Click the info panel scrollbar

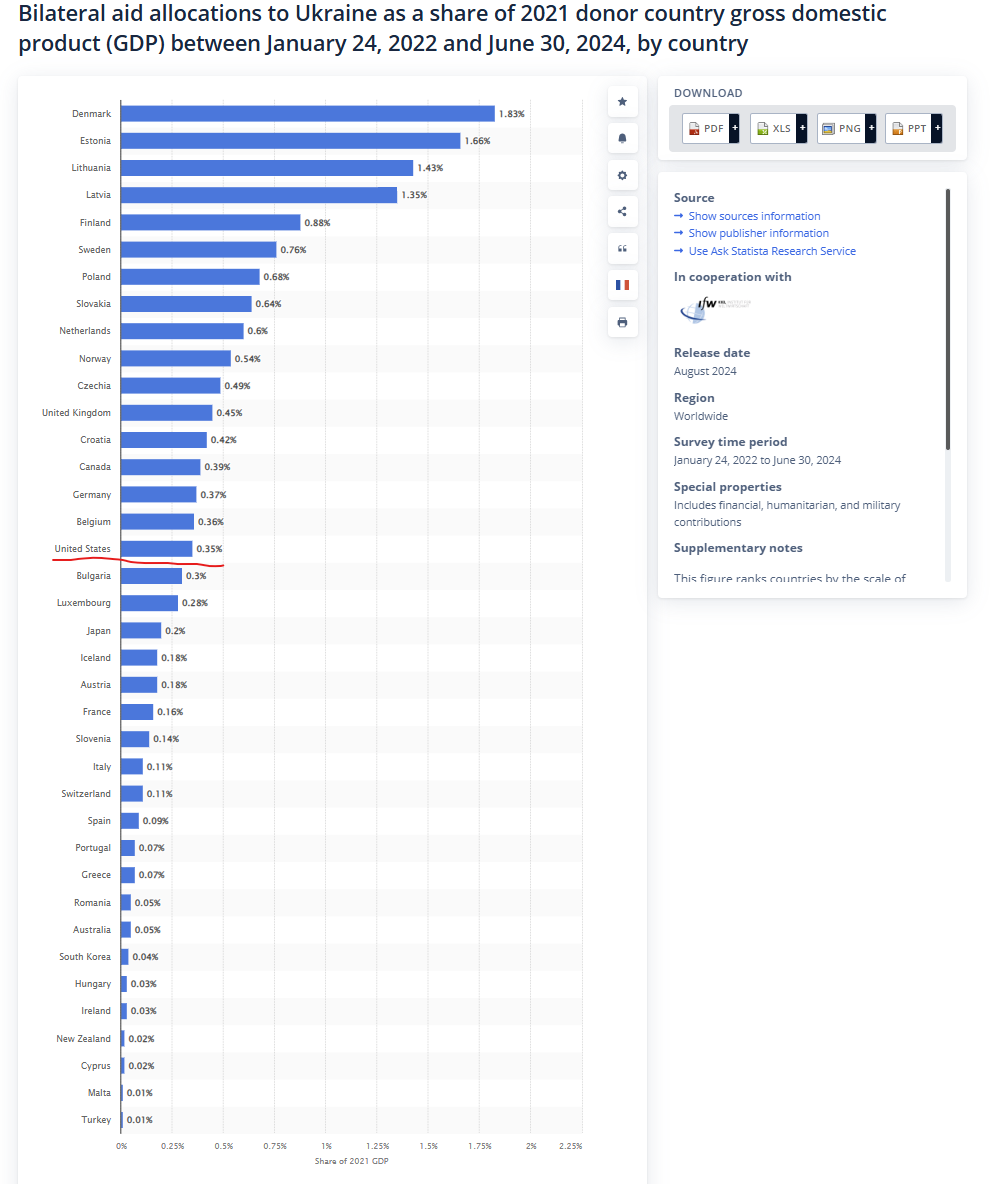pyautogui.click(x=948, y=319)
